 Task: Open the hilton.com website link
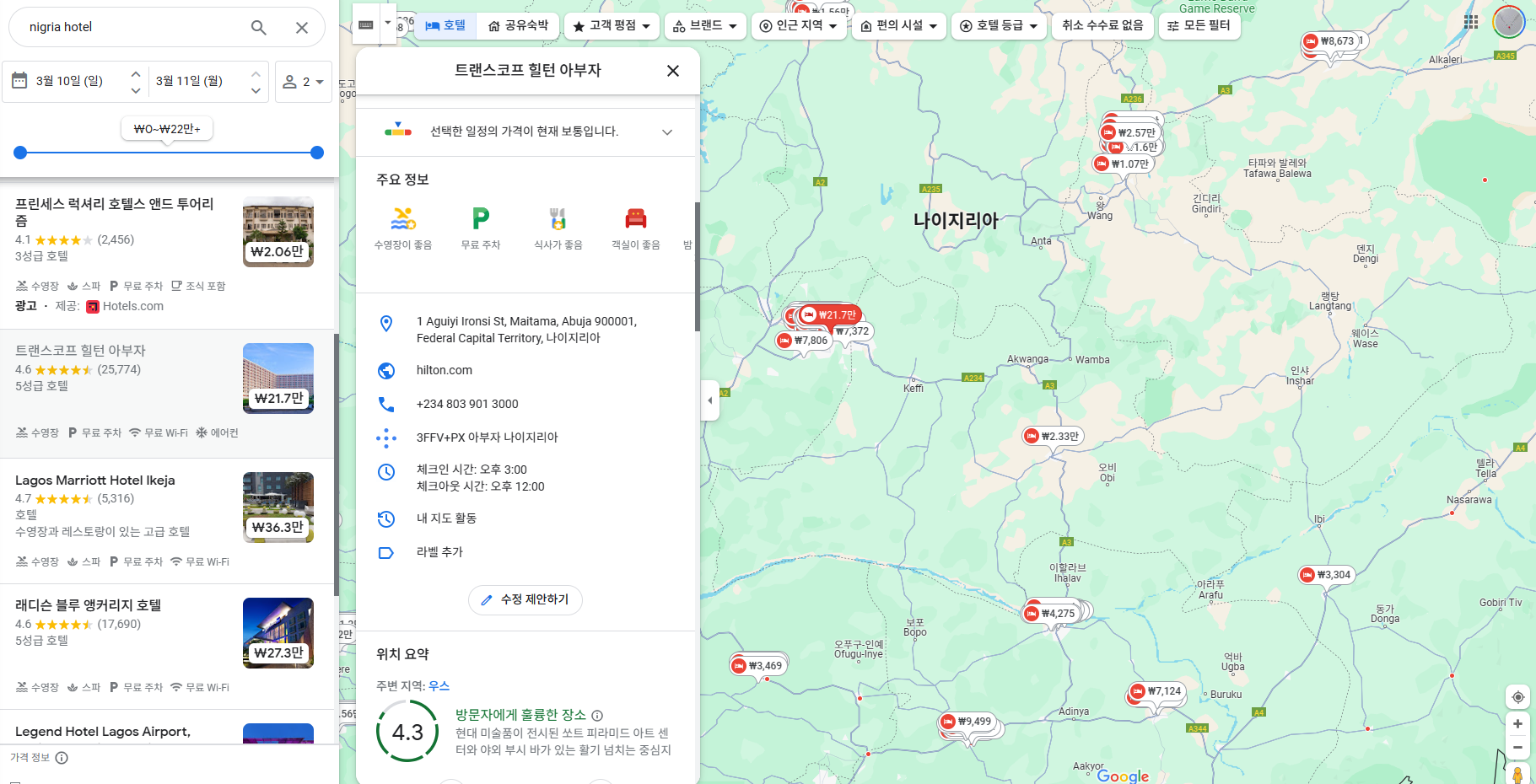click(x=445, y=371)
